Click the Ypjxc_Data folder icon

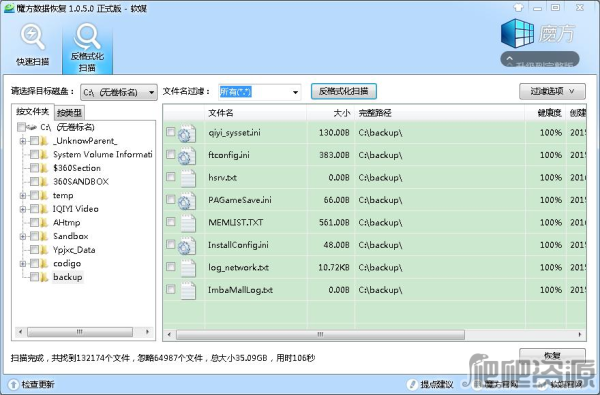[44, 250]
